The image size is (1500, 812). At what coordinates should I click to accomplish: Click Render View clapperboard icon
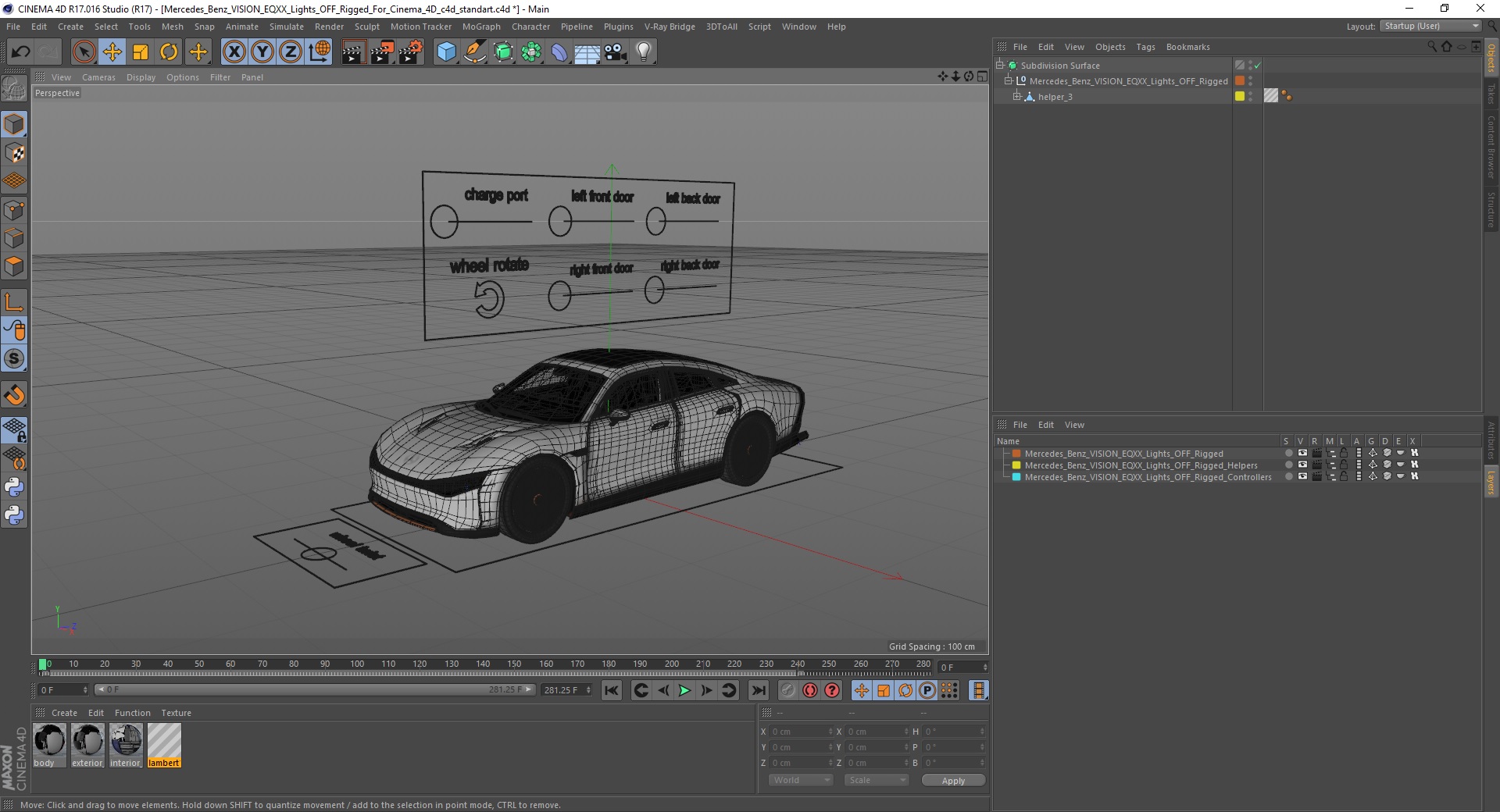click(353, 52)
